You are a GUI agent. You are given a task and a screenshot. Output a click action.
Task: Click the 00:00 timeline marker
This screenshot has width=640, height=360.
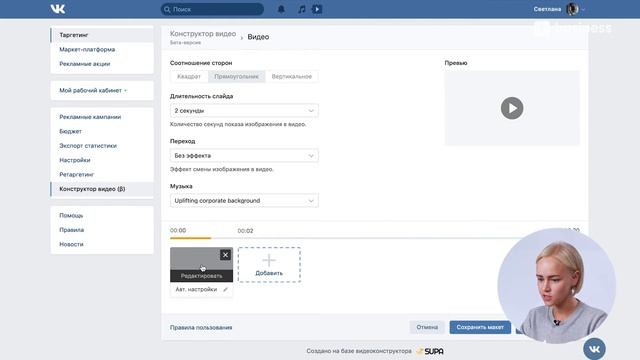tap(178, 231)
